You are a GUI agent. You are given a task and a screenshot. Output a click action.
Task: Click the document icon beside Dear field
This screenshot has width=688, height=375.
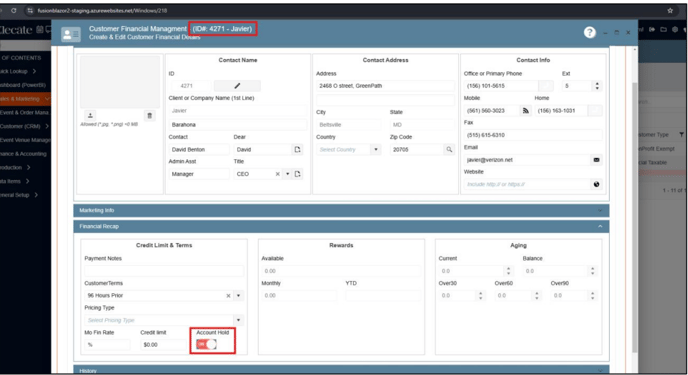tap(297, 150)
